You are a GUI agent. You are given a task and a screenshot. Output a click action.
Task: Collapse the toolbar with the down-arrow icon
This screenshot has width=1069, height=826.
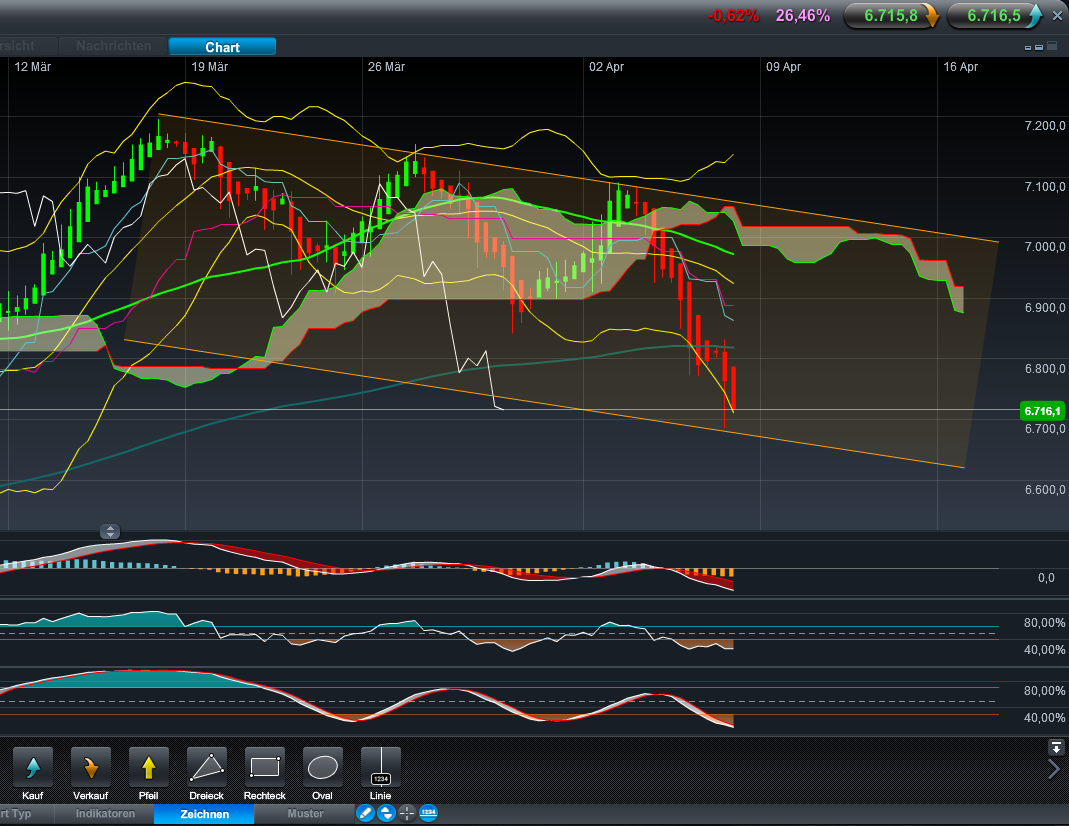[x=1056, y=748]
